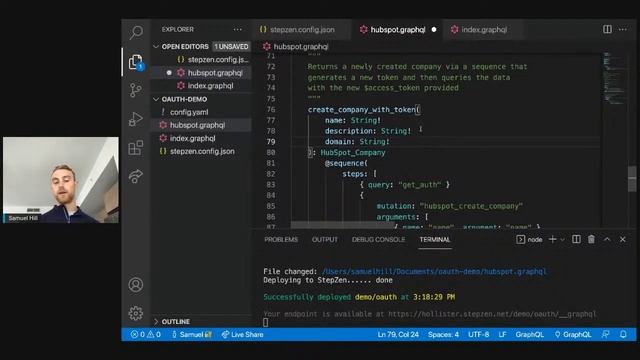Select hubspot.graphql in Open Editors list

point(201,73)
